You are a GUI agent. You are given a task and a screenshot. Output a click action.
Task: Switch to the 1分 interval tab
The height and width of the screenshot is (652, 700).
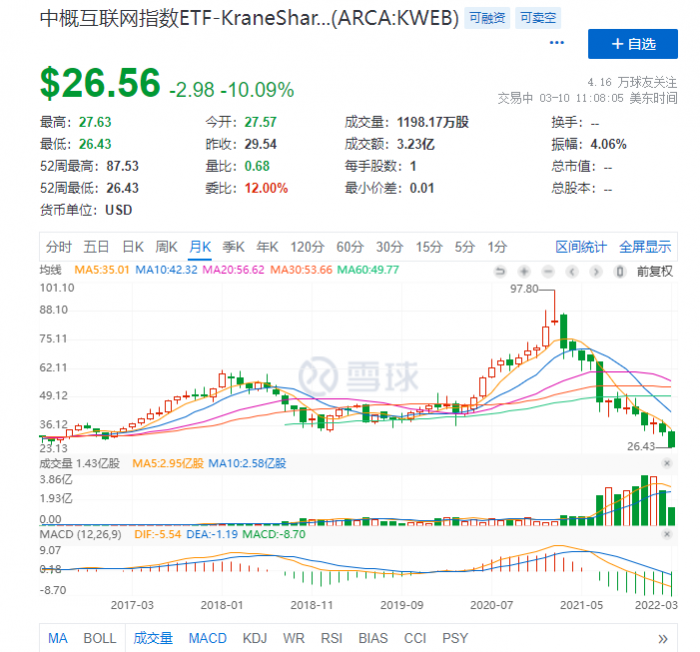coord(497,247)
